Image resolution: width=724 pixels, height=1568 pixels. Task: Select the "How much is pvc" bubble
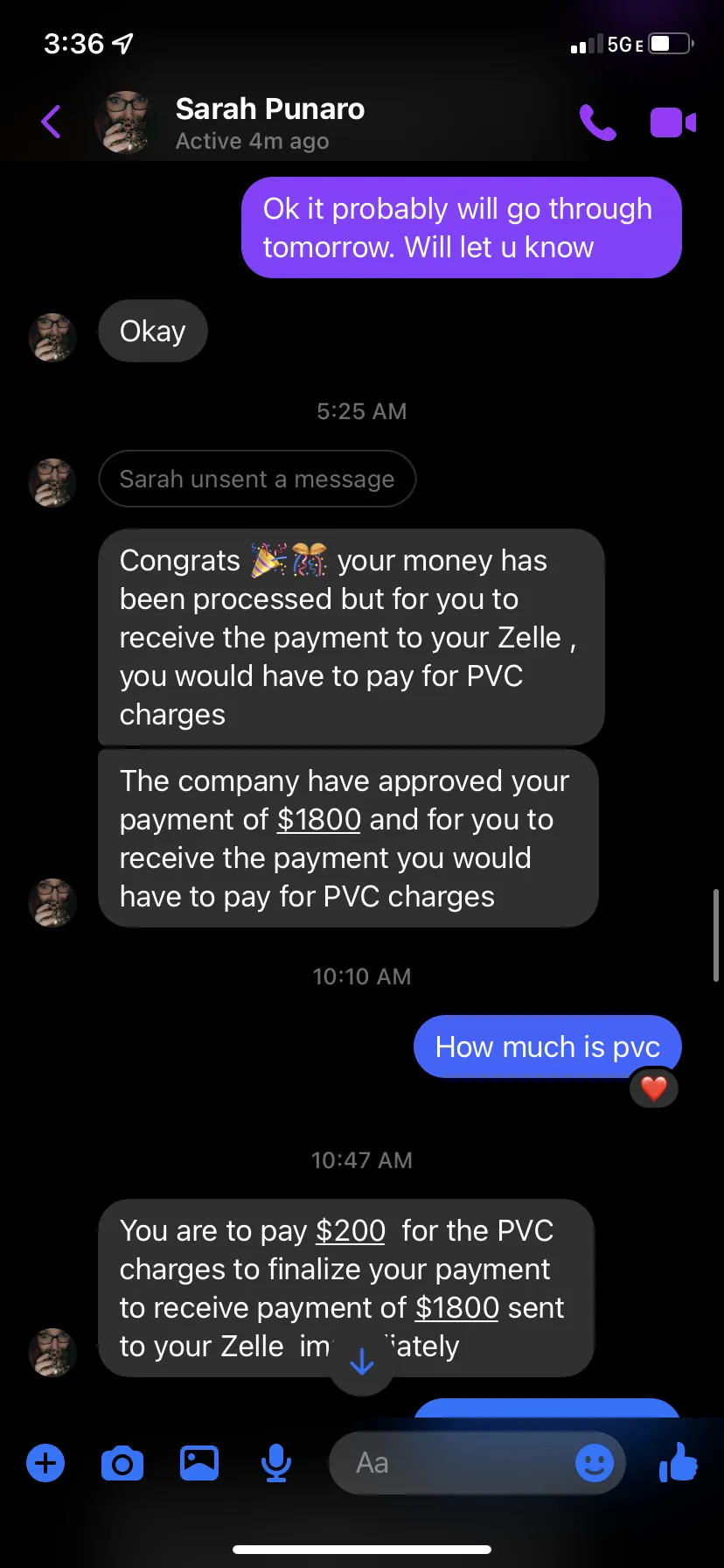click(547, 1046)
